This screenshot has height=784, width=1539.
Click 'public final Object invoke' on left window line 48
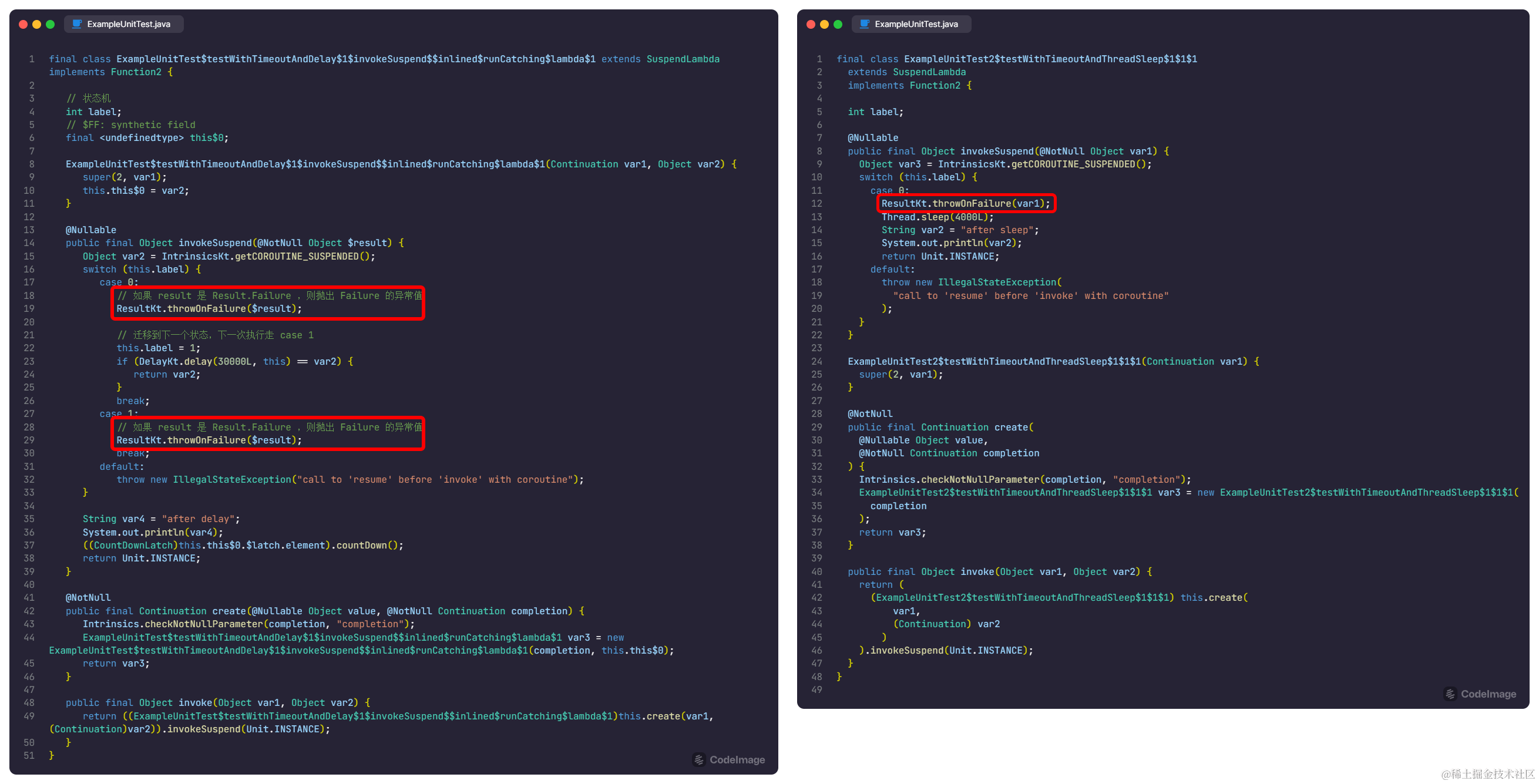218,703
